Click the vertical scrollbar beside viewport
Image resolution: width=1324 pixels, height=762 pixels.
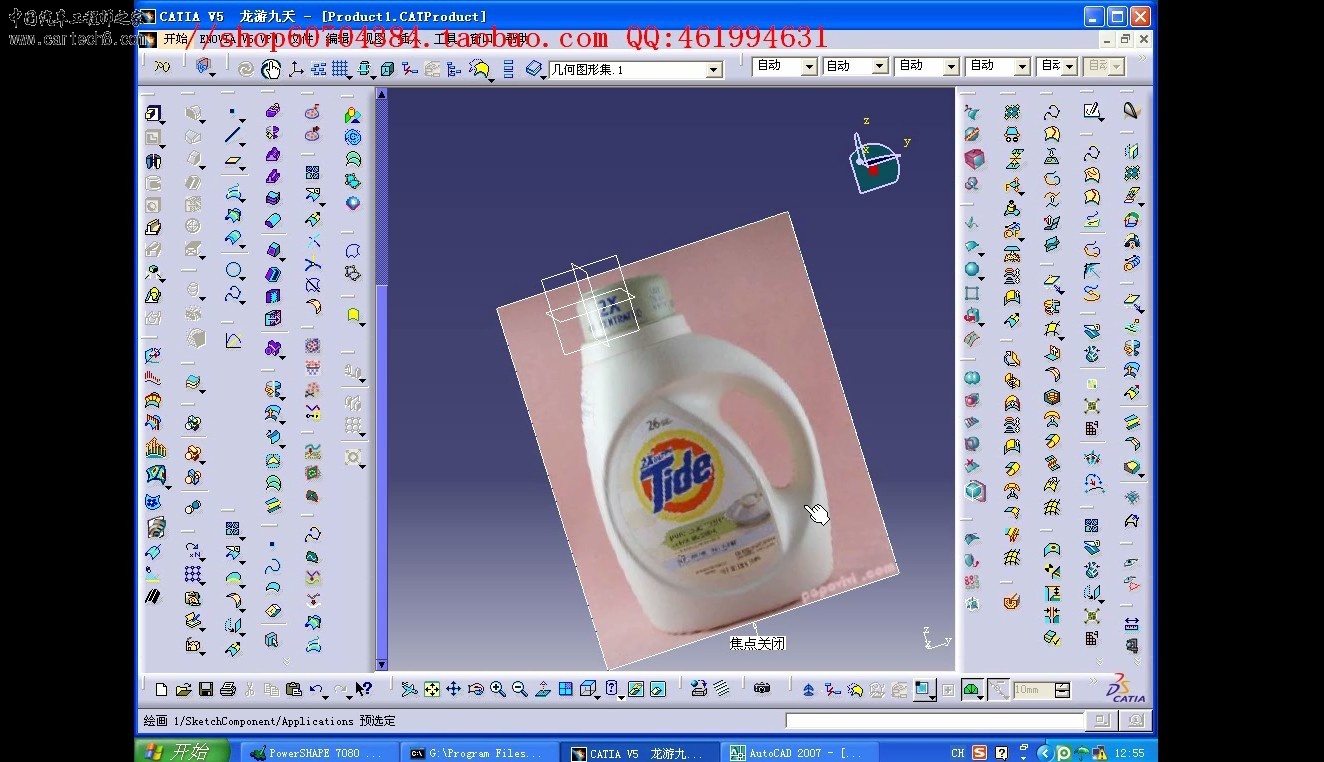click(381, 378)
